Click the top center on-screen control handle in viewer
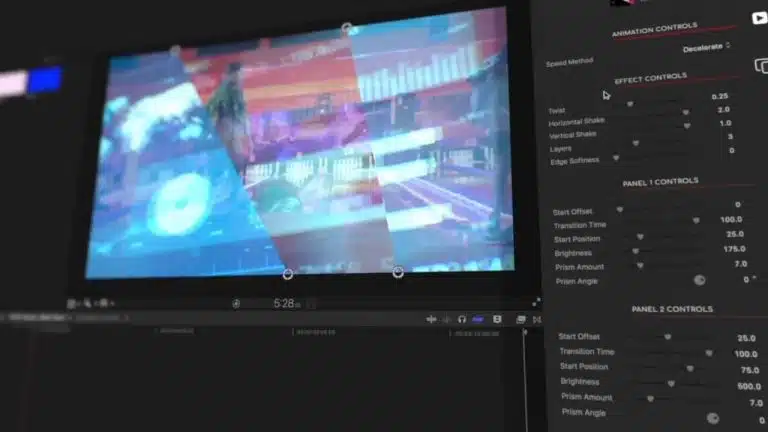This screenshot has height=432, width=768. (x=346, y=27)
